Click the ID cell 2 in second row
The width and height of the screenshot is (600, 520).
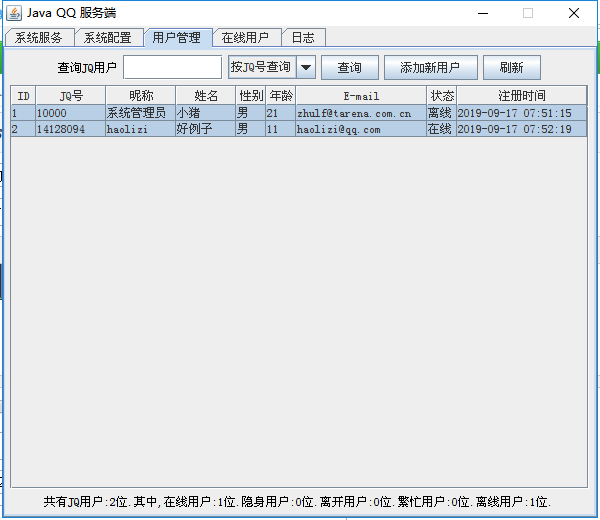tap(23, 129)
